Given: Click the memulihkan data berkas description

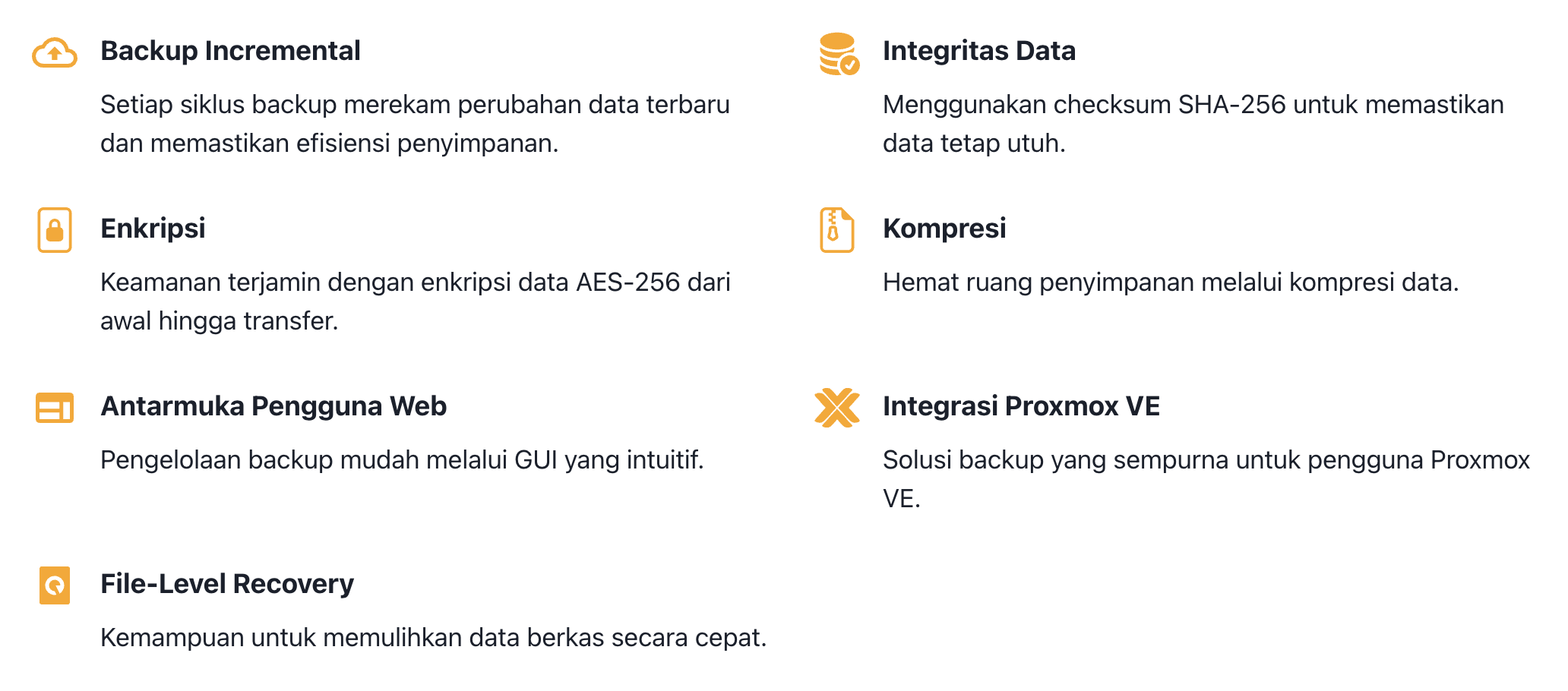Looking at the screenshot, I should [434, 638].
